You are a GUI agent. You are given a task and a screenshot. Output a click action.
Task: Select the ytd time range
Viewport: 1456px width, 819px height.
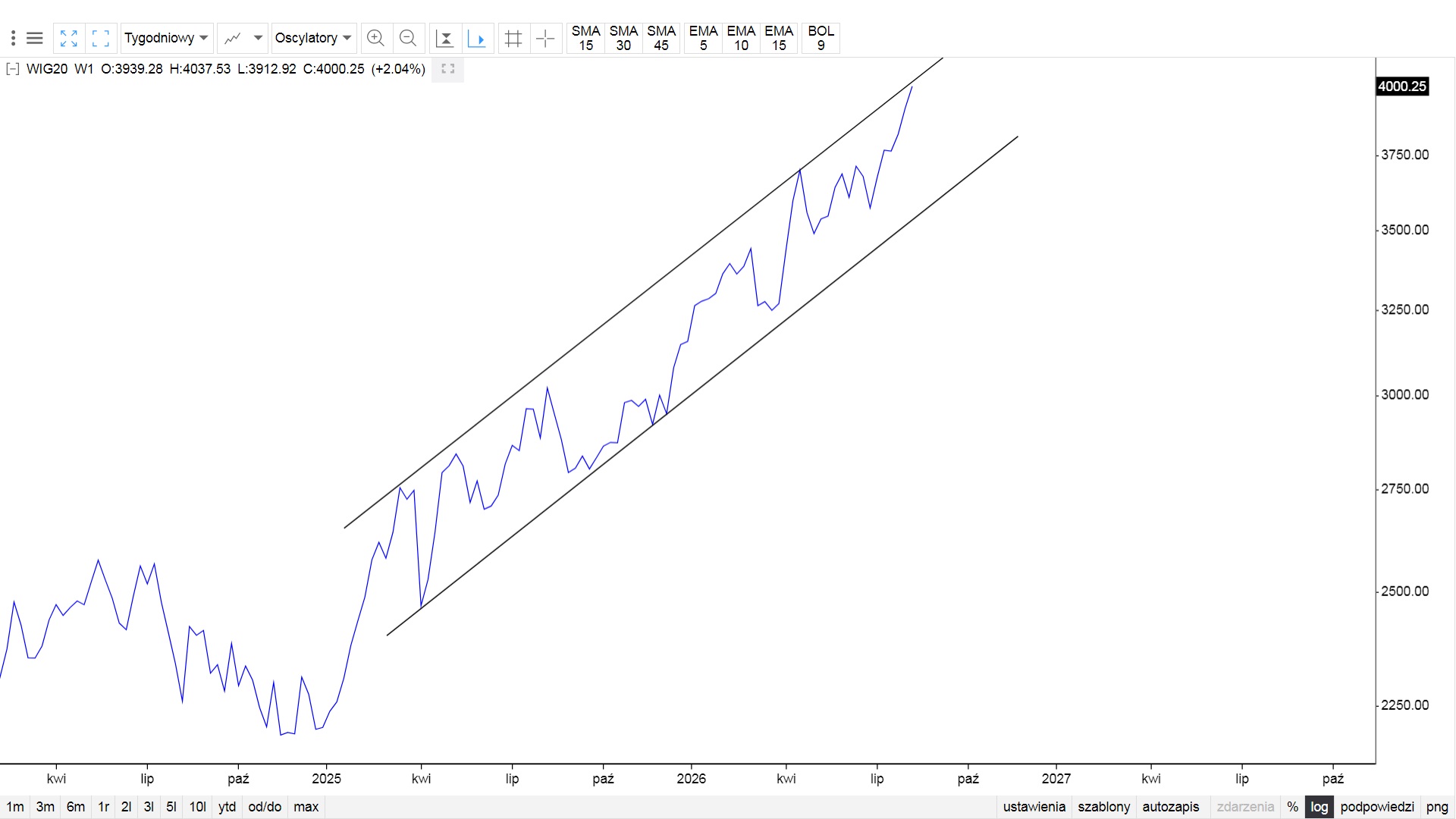click(227, 807)
